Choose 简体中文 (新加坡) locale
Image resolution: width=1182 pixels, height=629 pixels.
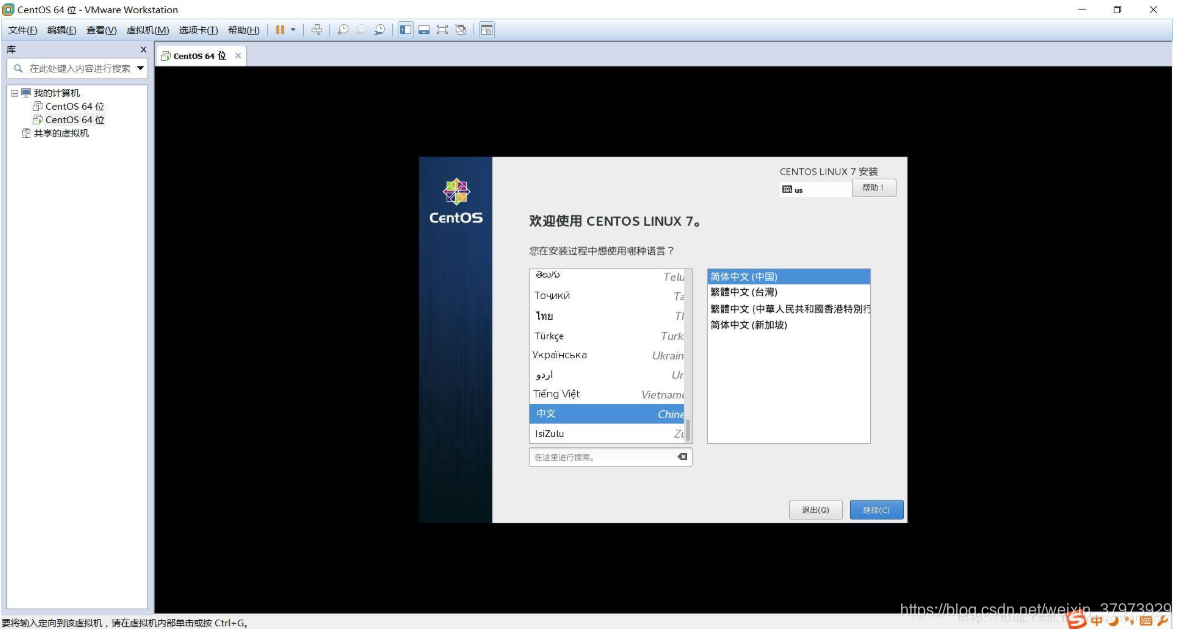click(789, 325)
